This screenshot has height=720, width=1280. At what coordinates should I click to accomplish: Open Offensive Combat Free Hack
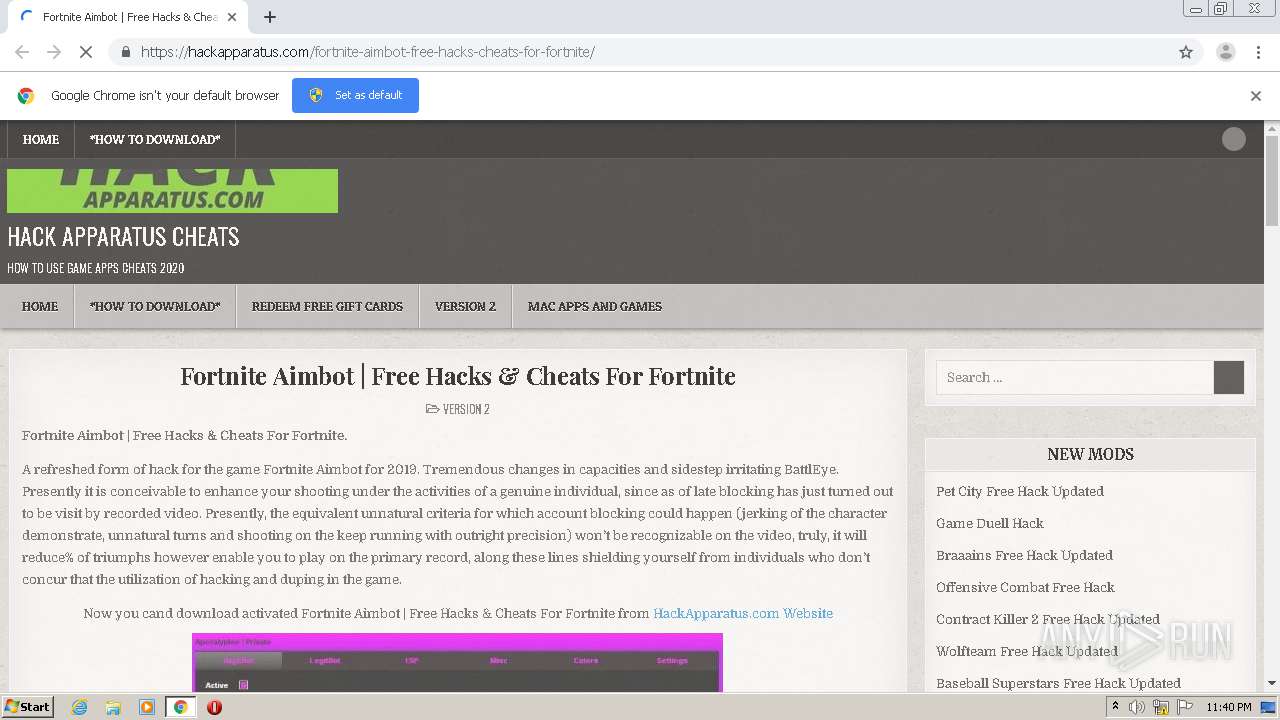1025,587
